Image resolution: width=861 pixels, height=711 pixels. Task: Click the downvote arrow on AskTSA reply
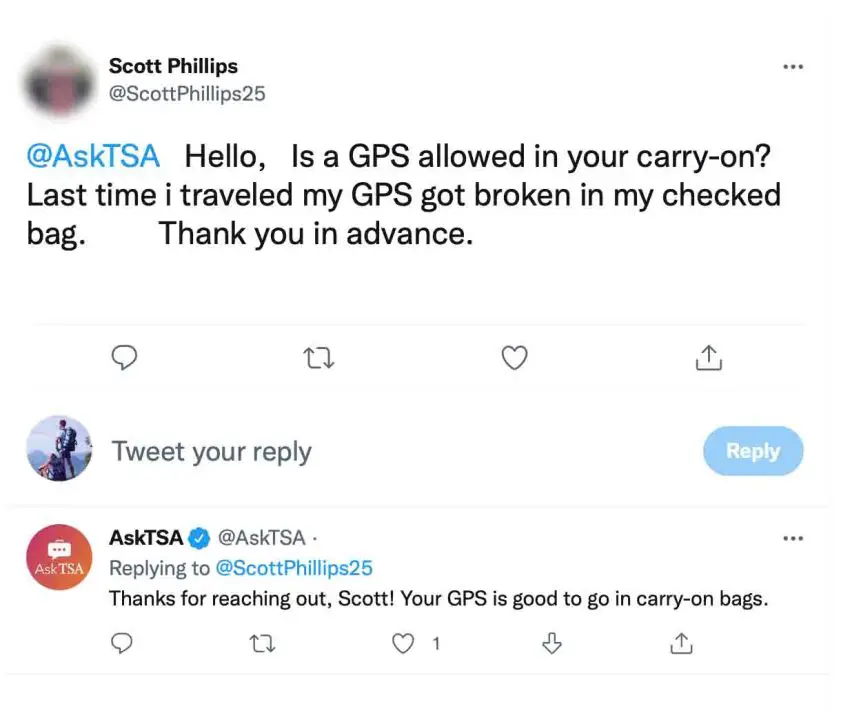click(550, 644)
